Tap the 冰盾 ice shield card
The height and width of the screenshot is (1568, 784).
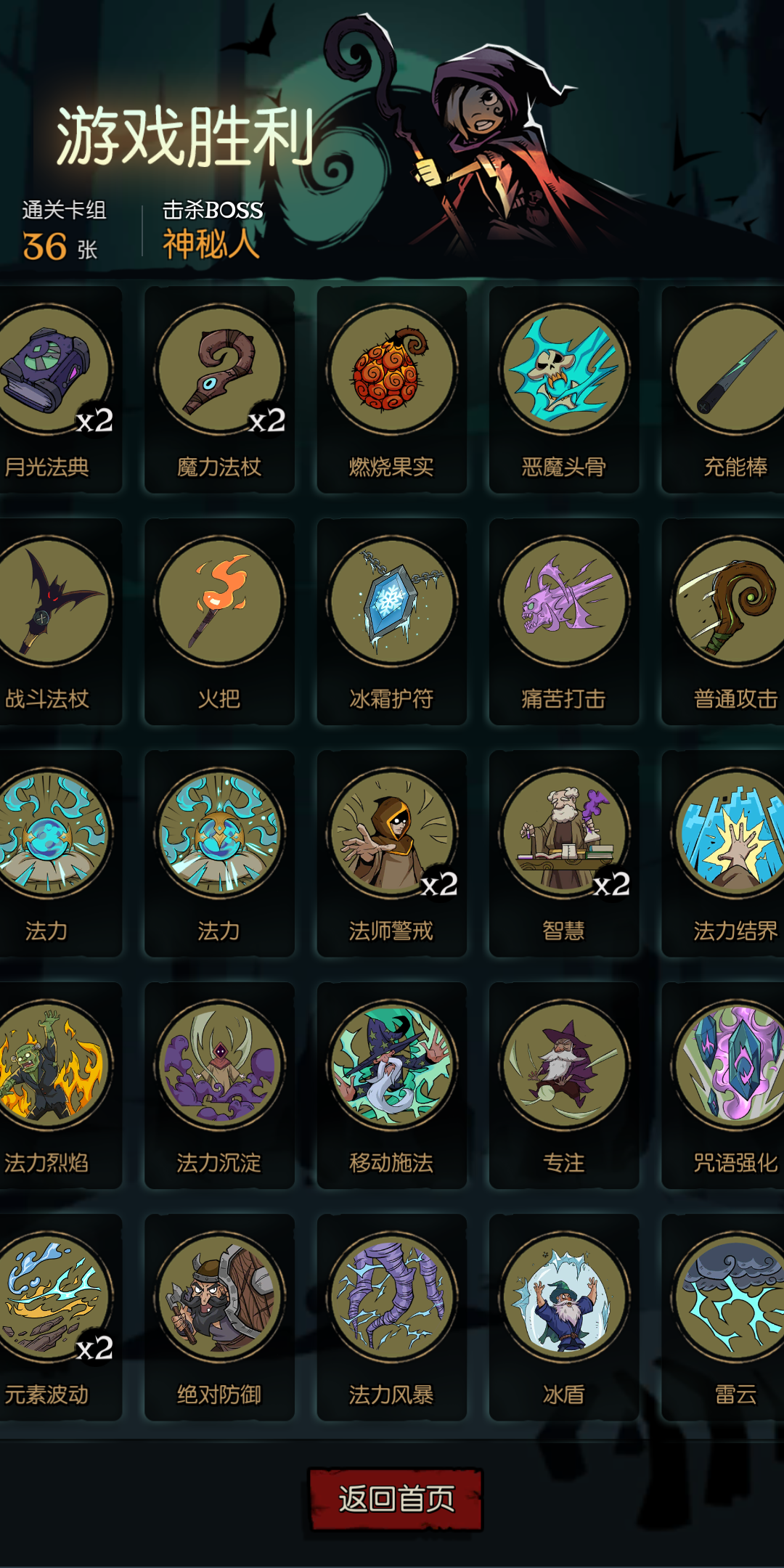(564, 1318)
